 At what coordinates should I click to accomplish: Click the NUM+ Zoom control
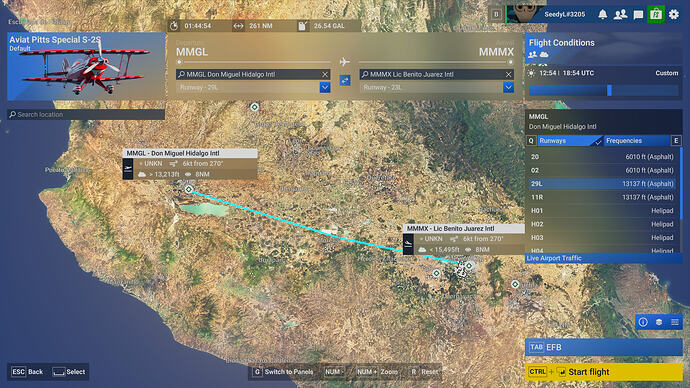click(376, 372)
